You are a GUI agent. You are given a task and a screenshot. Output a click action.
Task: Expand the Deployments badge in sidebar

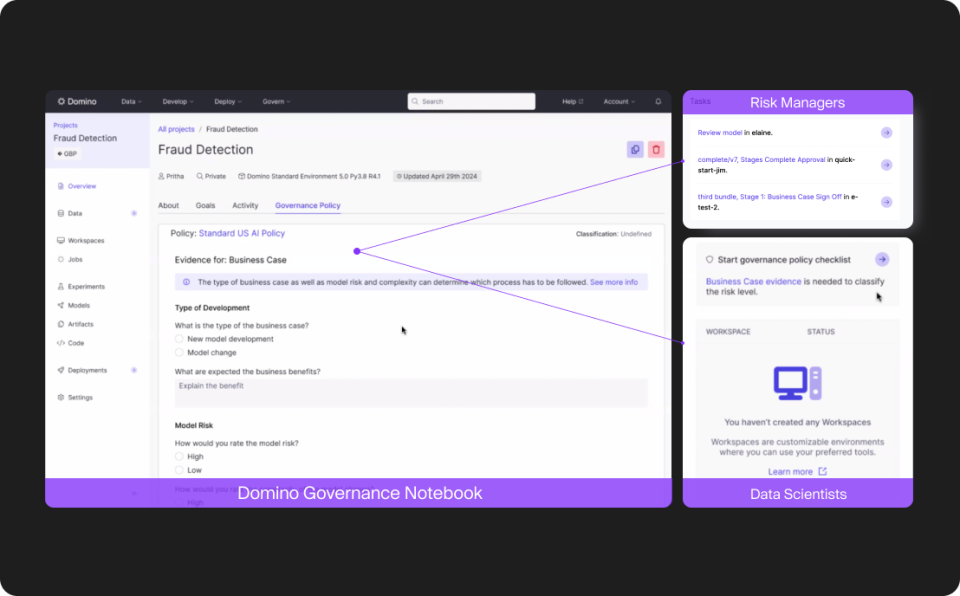[133, 371]
